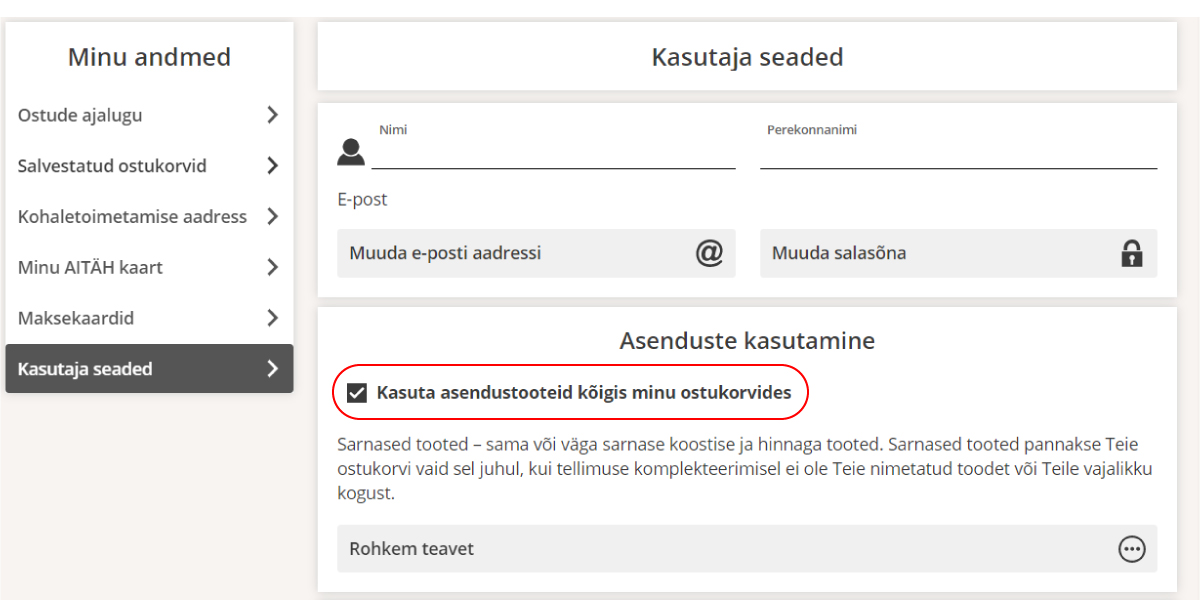Screen dimensions: 1200x600
Task: Click chevron next to Salvestatud ostukorvid
Action: pos(272,166)
